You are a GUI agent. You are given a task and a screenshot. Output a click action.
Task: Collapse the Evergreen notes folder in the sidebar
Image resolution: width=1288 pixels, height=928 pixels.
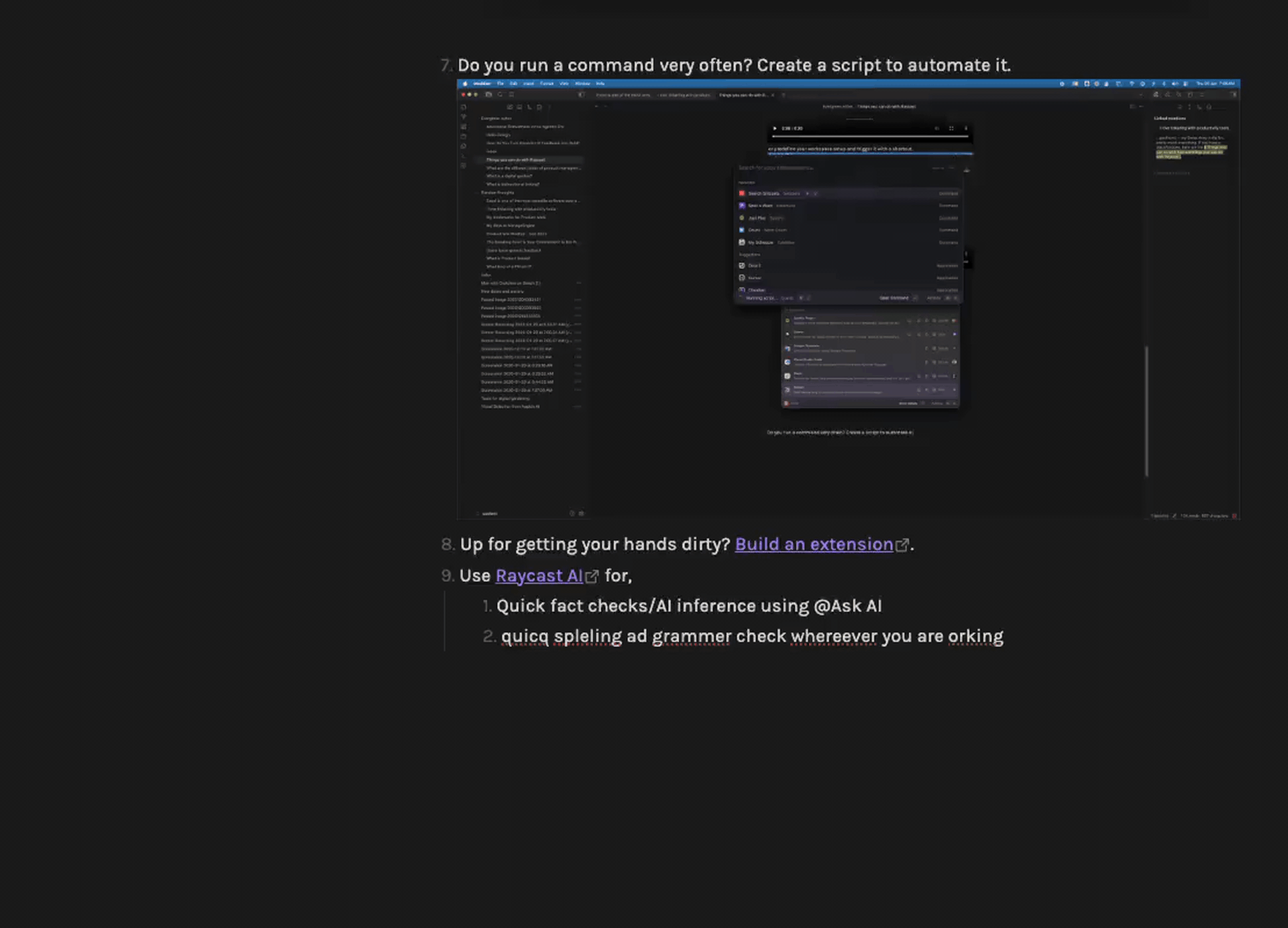[496, 118]
